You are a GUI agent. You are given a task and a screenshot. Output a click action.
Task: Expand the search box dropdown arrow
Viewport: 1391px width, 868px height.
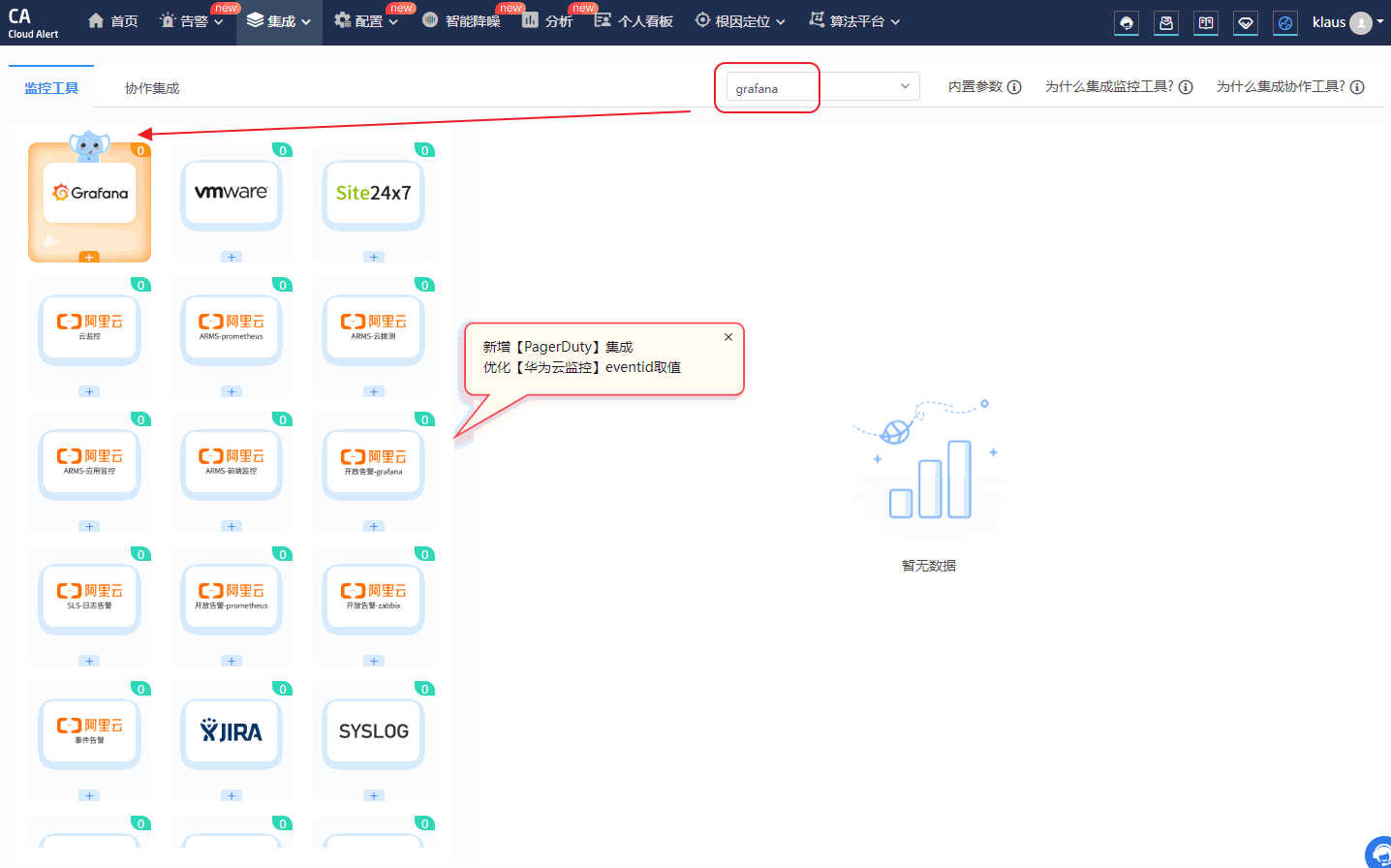[x=905, y=86]
